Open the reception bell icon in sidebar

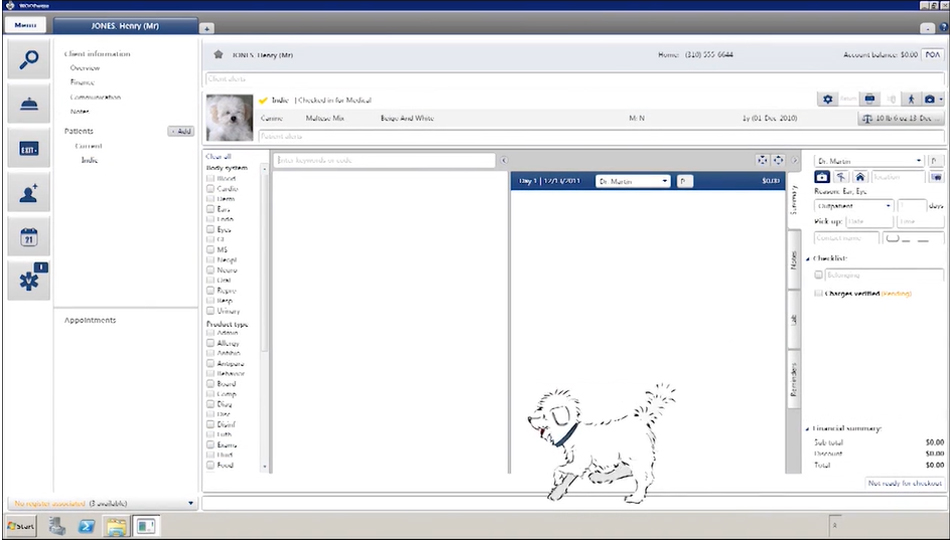coord(28,103)
